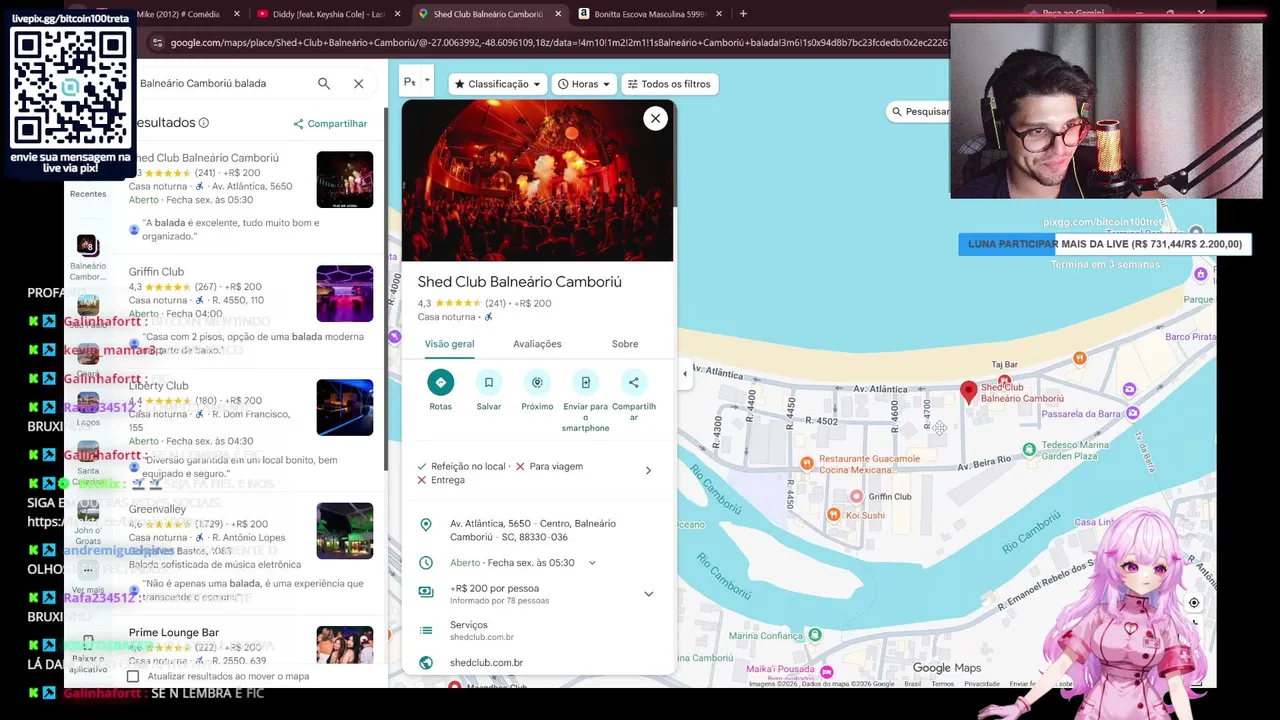Viewport: 1280px width, 720px height.
Task: Click the magnifier icon in the Maps search box
Action: (324, 84)
